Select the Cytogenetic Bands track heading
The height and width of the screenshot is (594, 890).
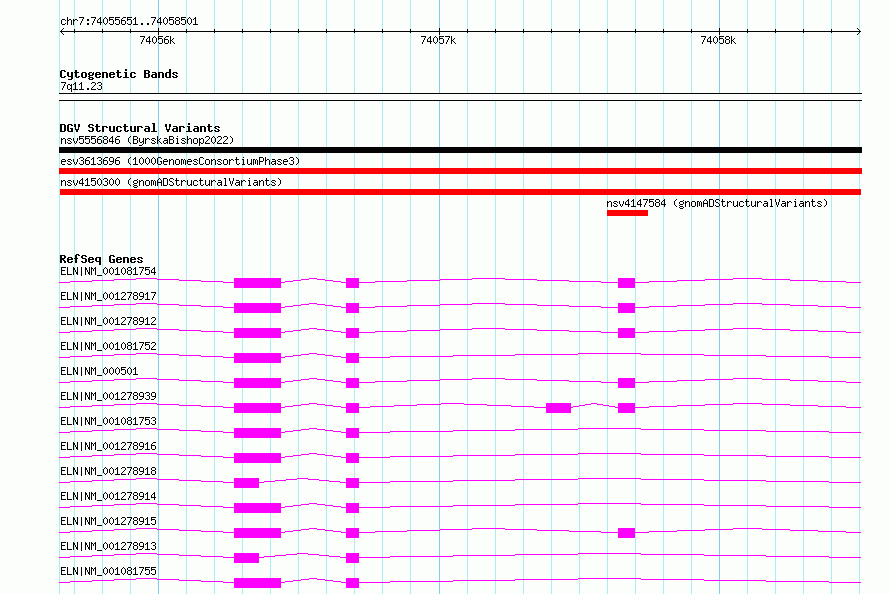119,74
